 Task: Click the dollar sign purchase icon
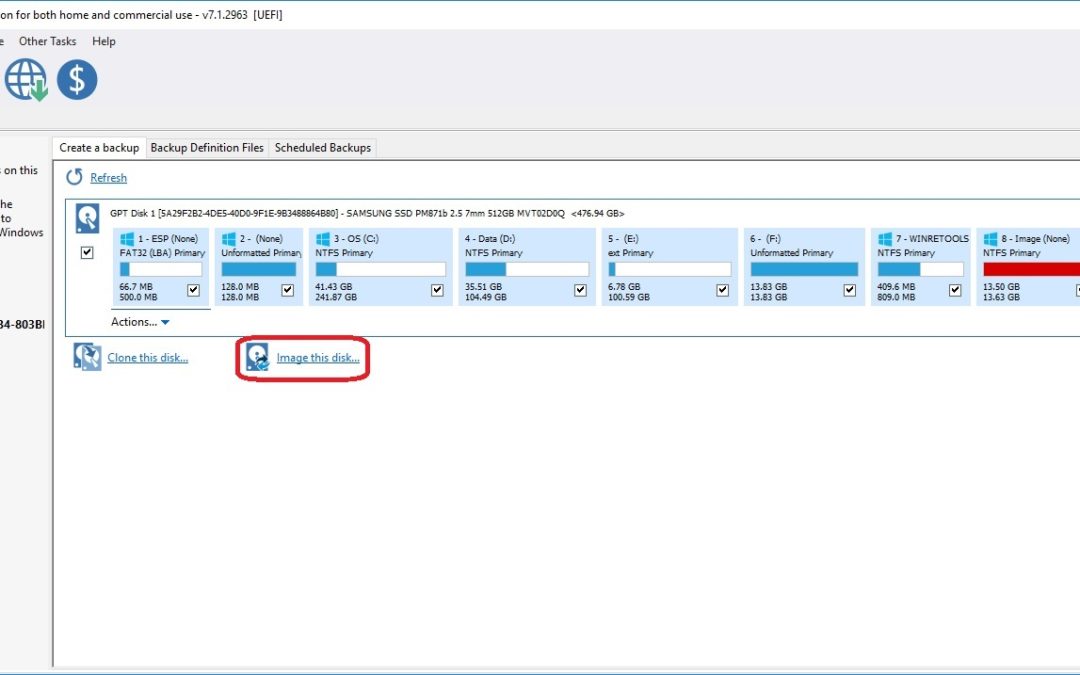[x=77, y=79]
